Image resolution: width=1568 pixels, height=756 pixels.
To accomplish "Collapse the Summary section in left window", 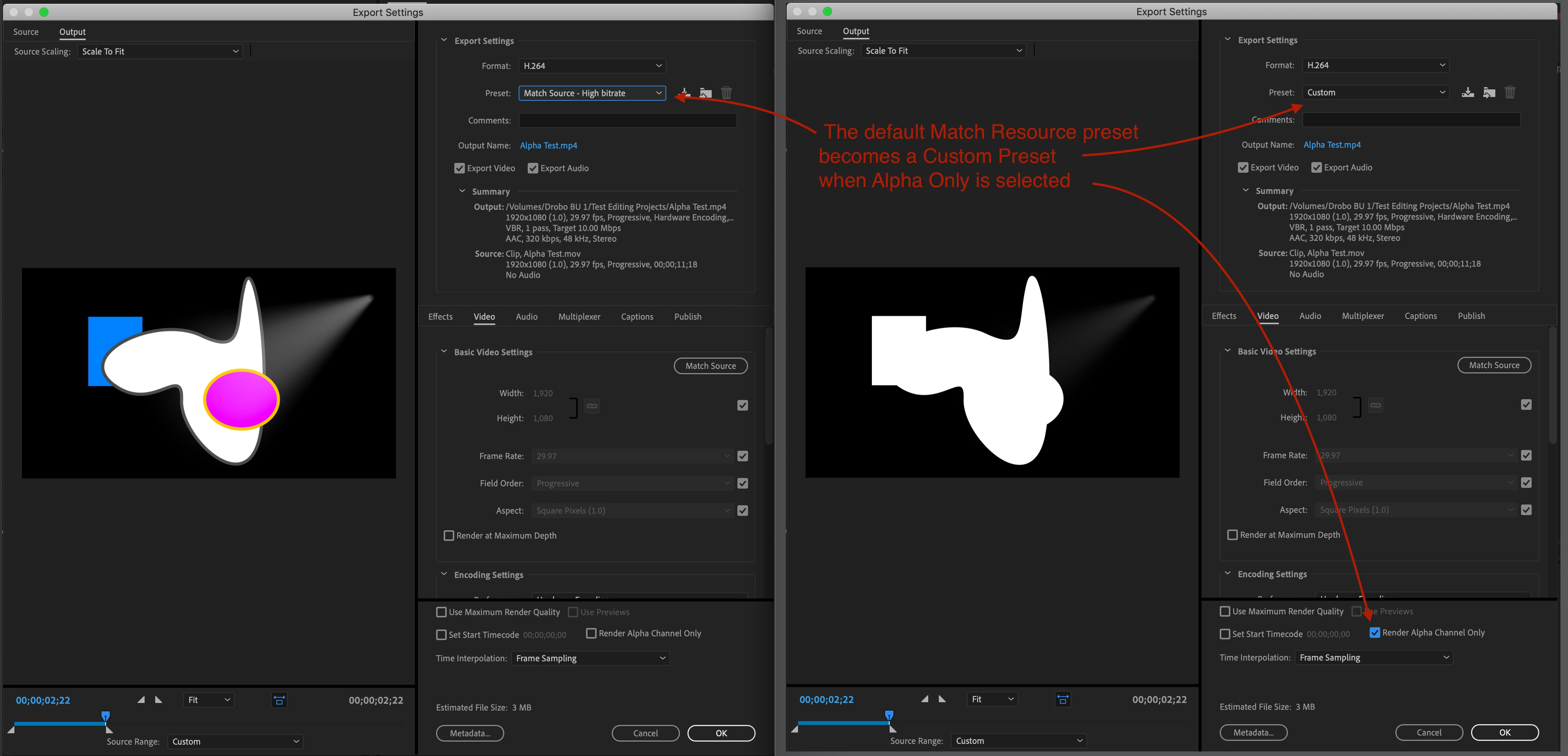I will click(x=462, y=191).
